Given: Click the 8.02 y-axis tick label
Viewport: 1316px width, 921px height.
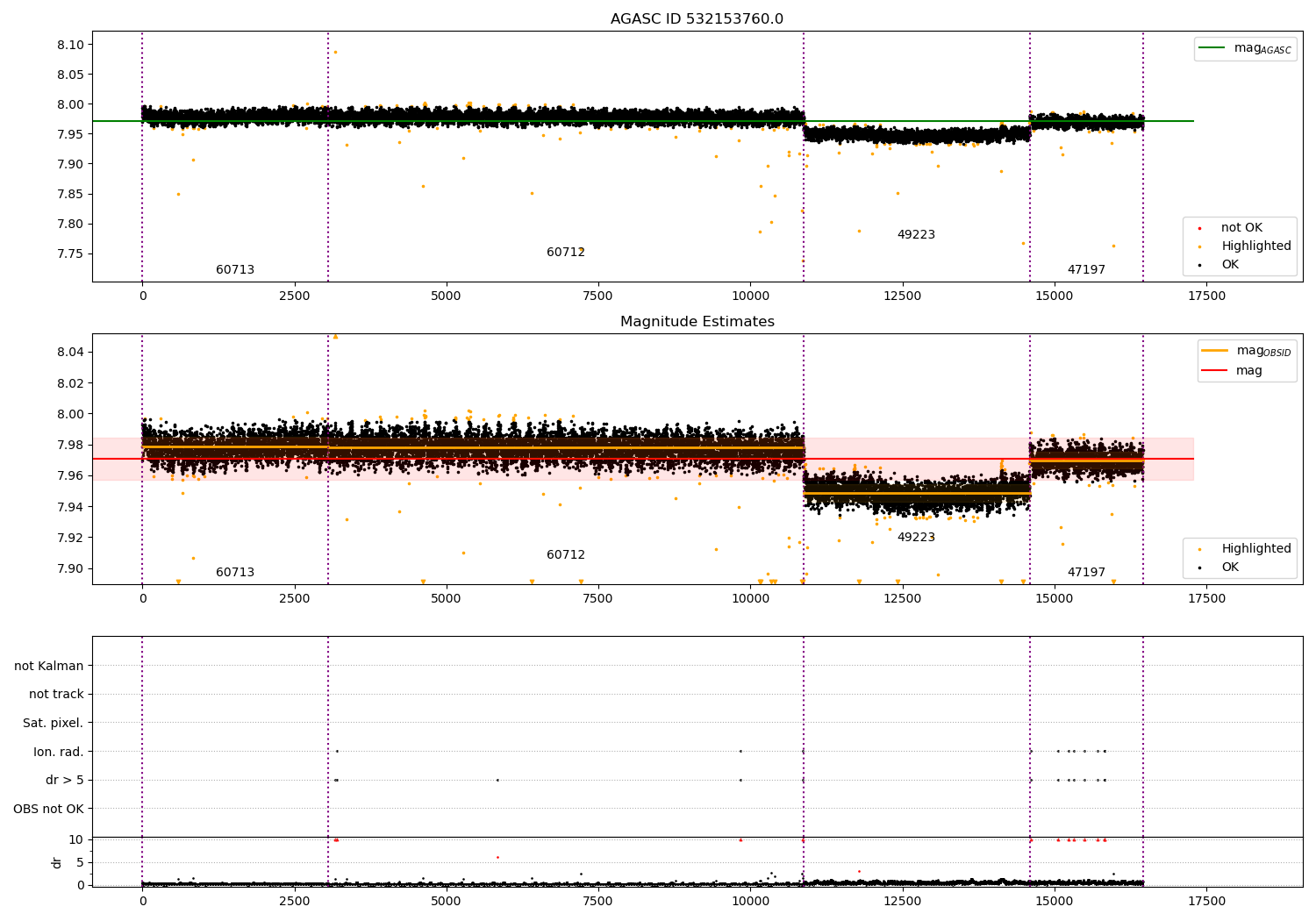Looking at the screenshot, I should tap(70, 383).
